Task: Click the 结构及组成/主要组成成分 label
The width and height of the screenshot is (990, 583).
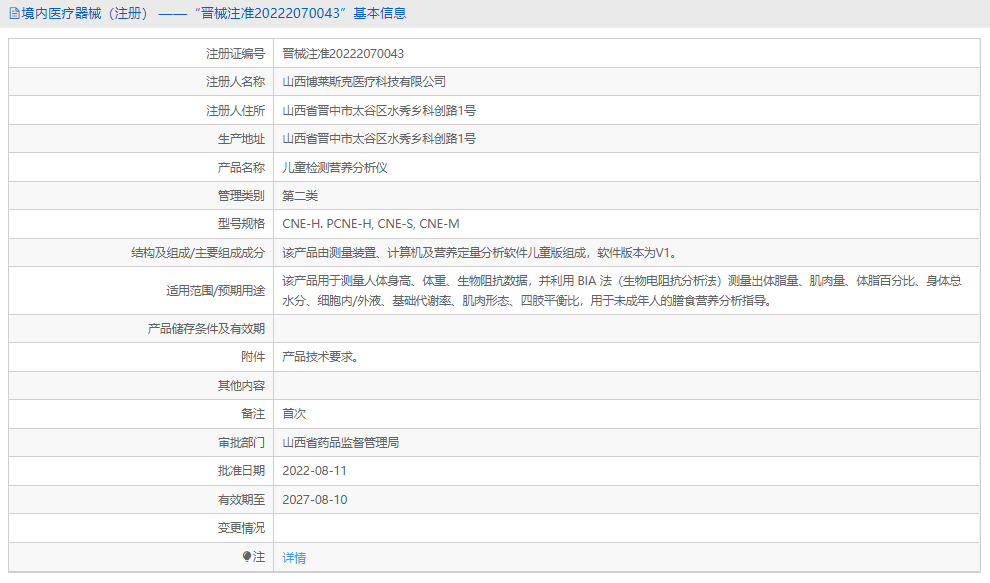Action: tap(198, 253)
